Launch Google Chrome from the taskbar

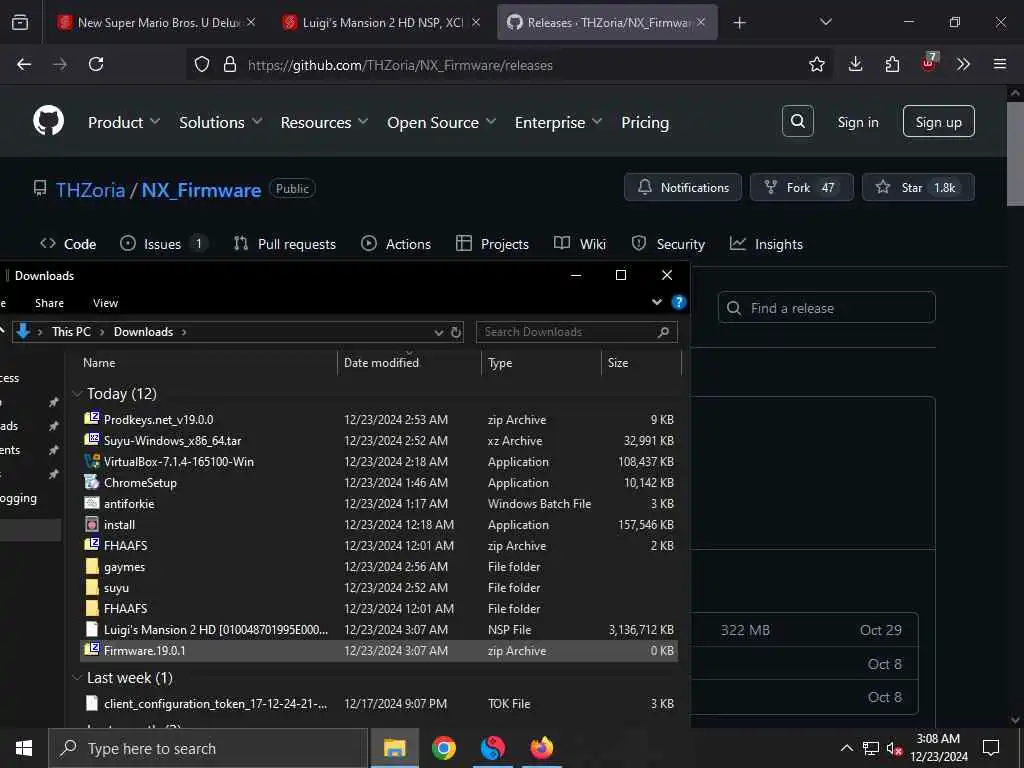point(443,748)
